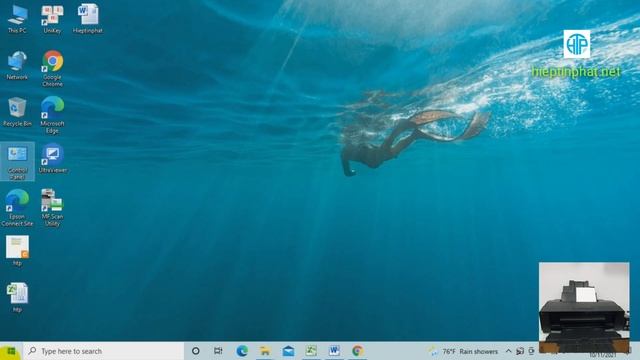Open the Windows Start menu

[11, 351]
